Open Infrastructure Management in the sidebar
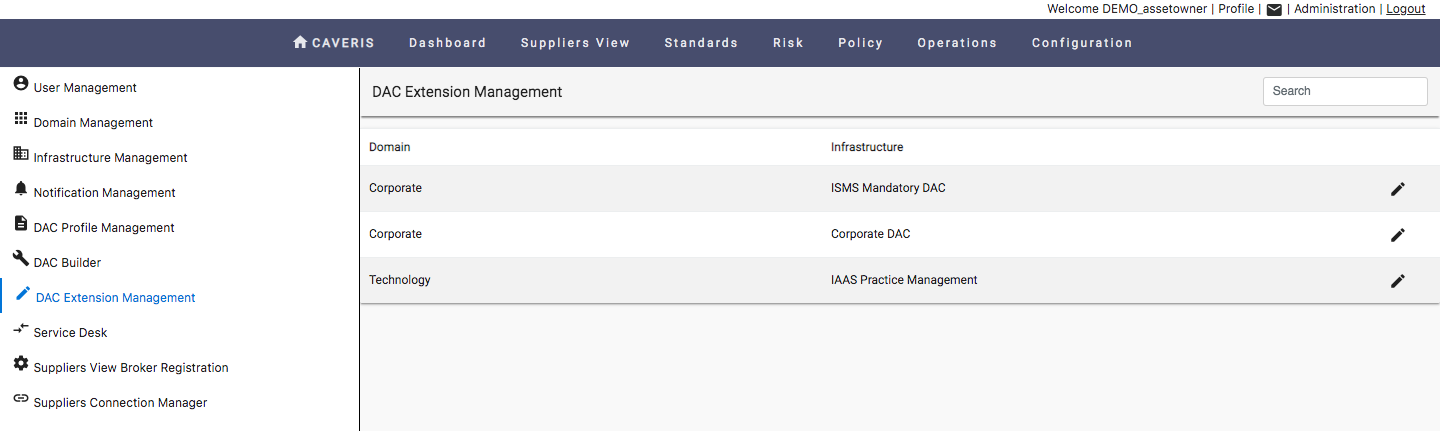 tap(110, 158)
